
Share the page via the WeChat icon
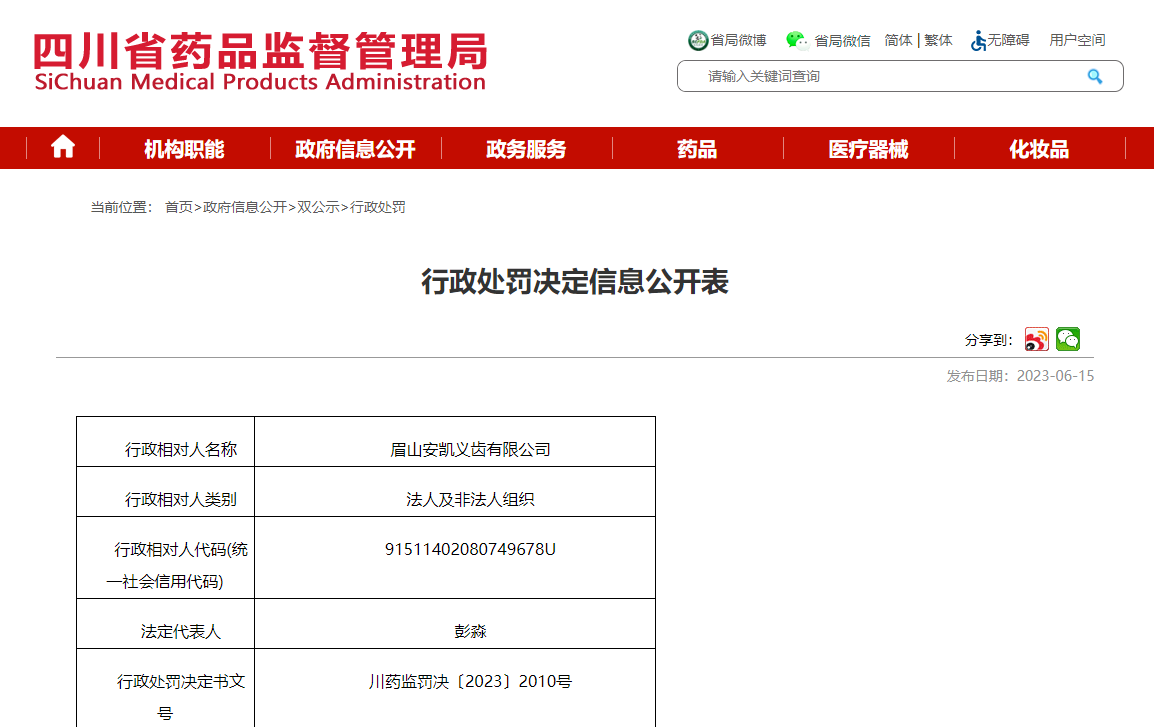click(1068, 339)
